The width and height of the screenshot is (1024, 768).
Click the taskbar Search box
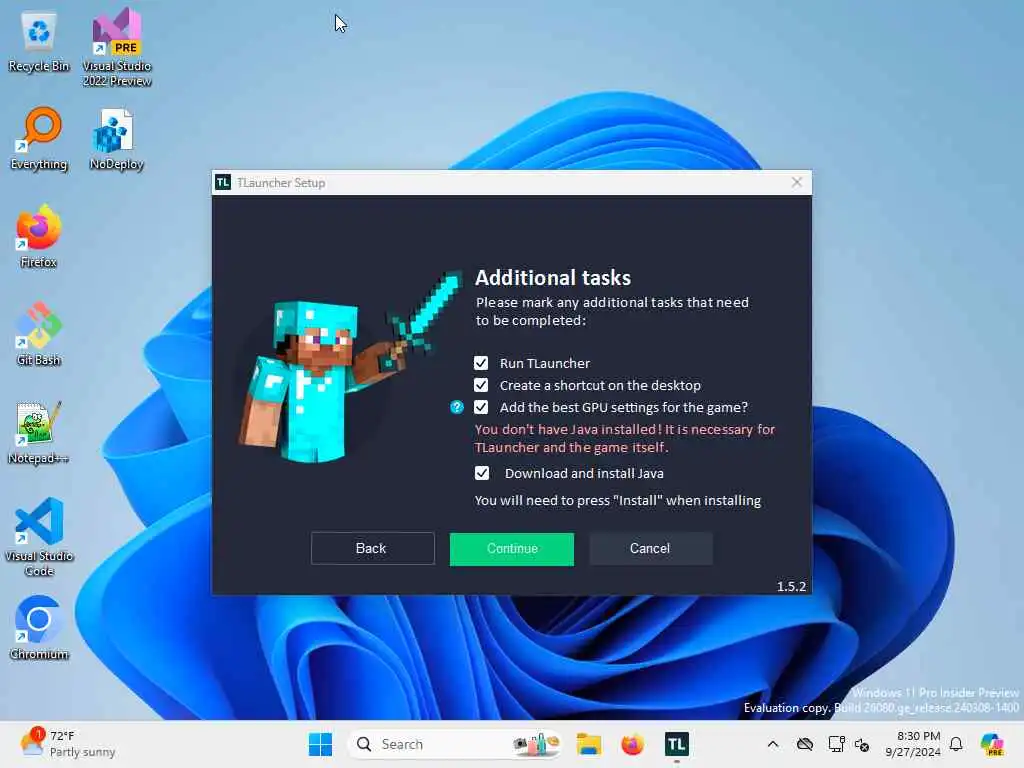coord(455,744)
